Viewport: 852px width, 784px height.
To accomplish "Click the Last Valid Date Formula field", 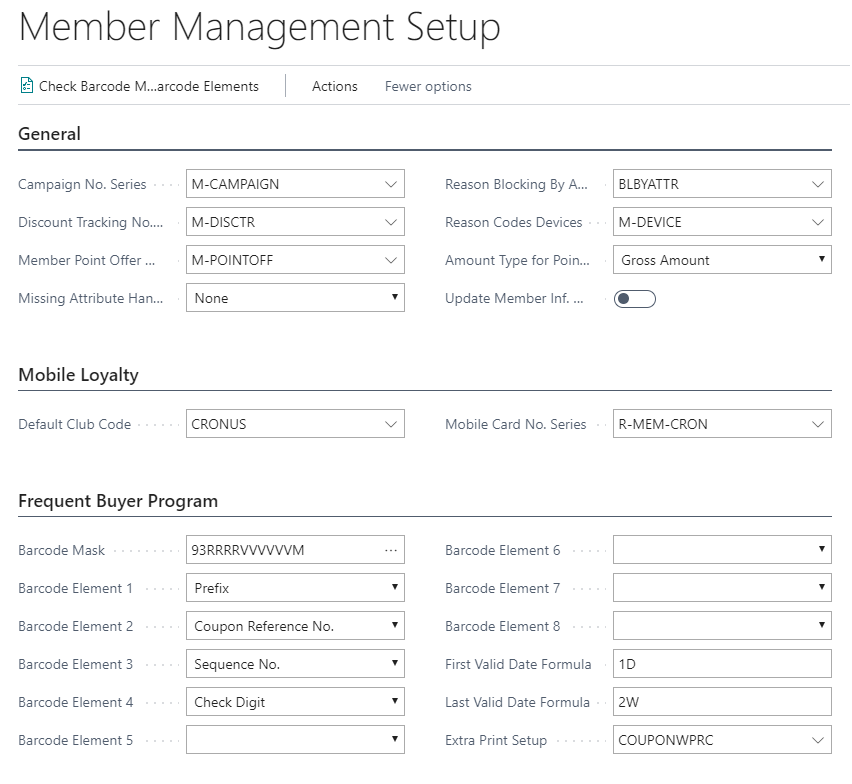I will [721, 702].
